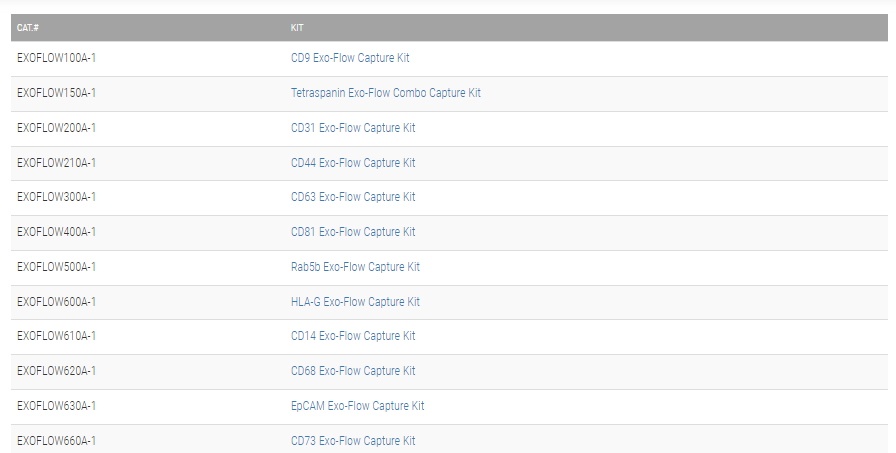The width and height of the screenshot is (896, 453).
Task: Click catalog number EXOFLOW660A-1
Action: tap(56, 441)
